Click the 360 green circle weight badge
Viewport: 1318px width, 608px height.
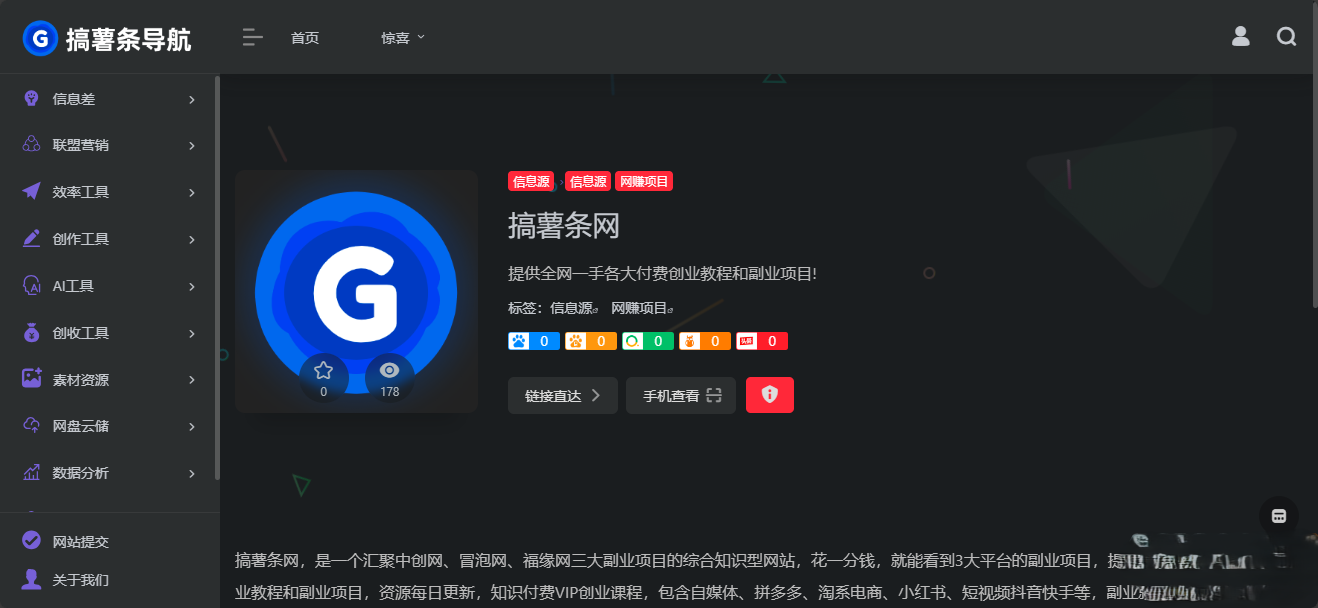click(x=647, y=341)
